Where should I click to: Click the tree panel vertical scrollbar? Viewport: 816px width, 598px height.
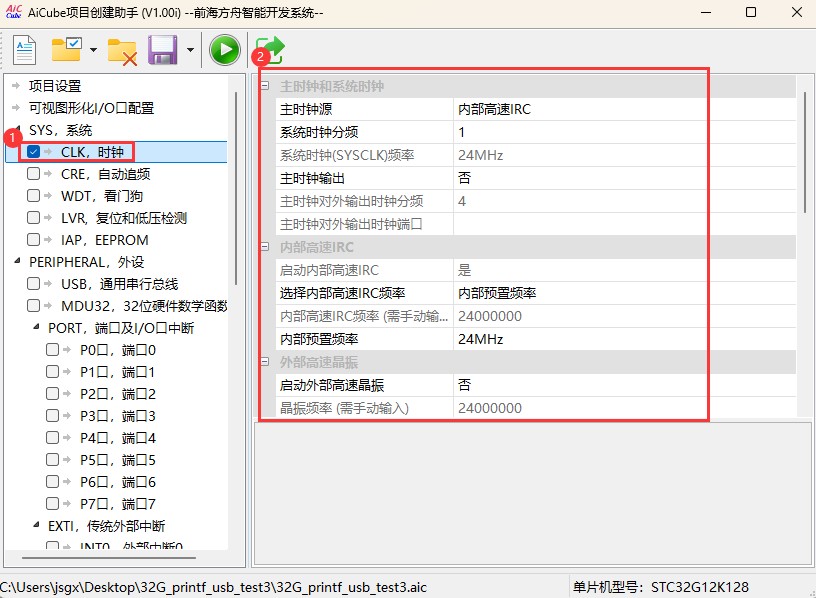(x=236, y=188)
